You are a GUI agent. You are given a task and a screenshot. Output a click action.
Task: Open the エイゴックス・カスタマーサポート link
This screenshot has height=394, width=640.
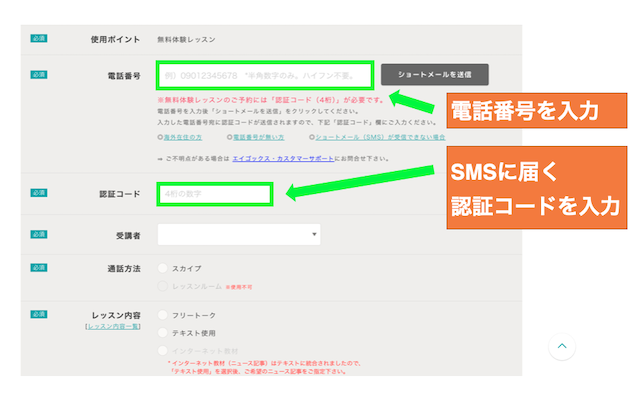pos(283,158)
